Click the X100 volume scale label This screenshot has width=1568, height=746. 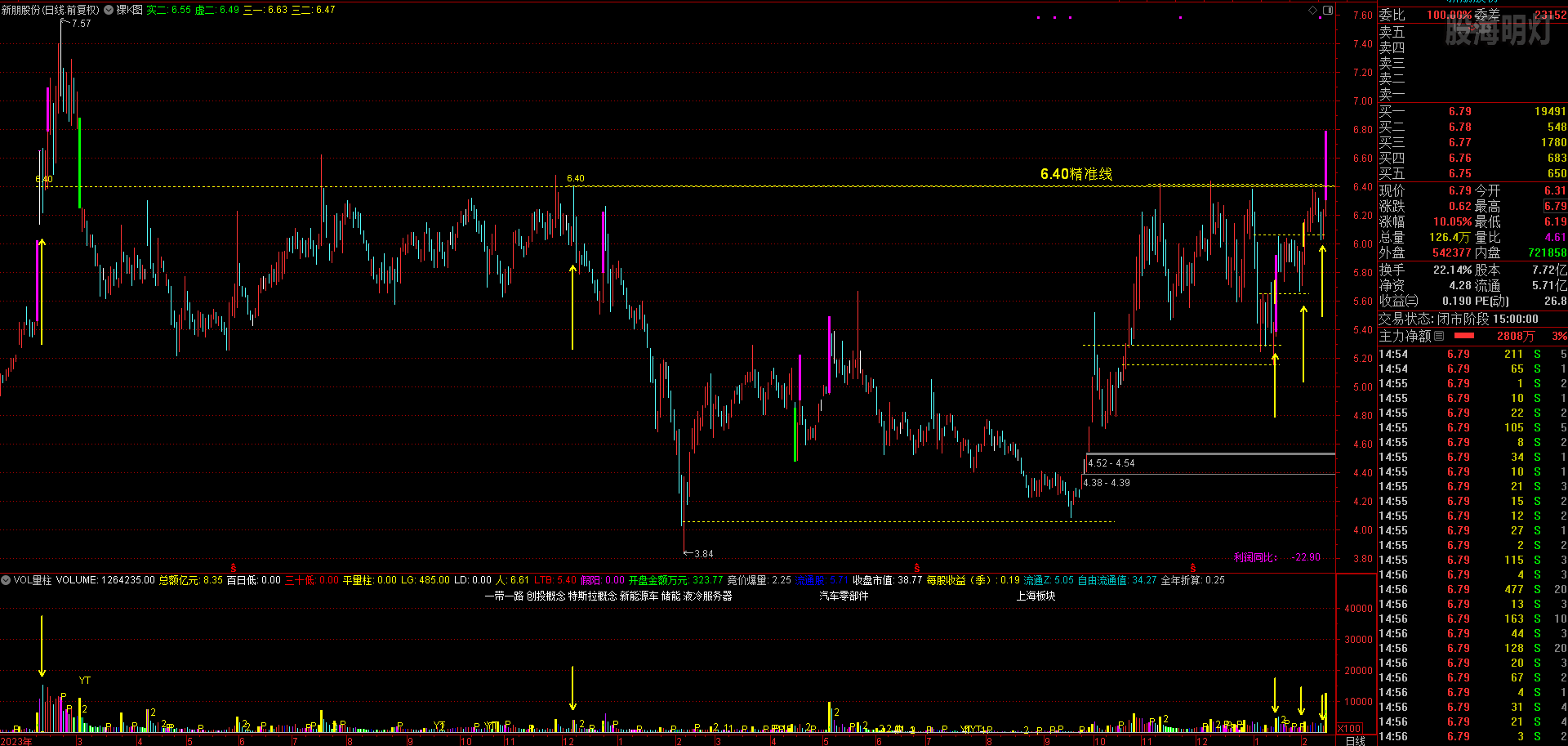click(1350, 728)
